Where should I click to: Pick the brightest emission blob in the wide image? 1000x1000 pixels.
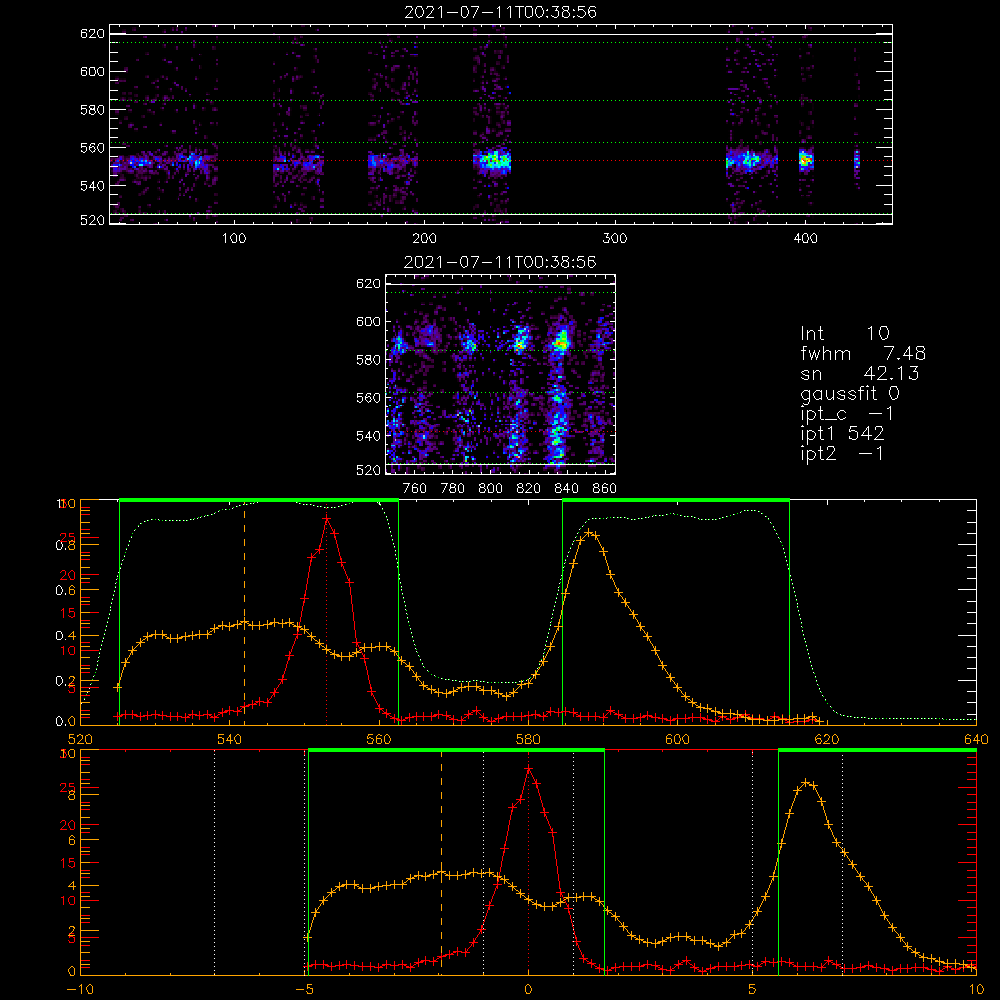[492, 160]
